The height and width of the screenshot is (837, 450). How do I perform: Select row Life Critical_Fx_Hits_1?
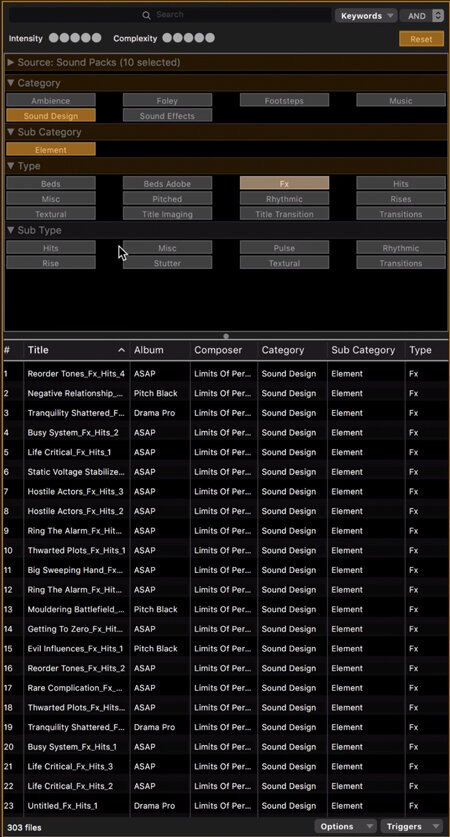coord(225,452)
